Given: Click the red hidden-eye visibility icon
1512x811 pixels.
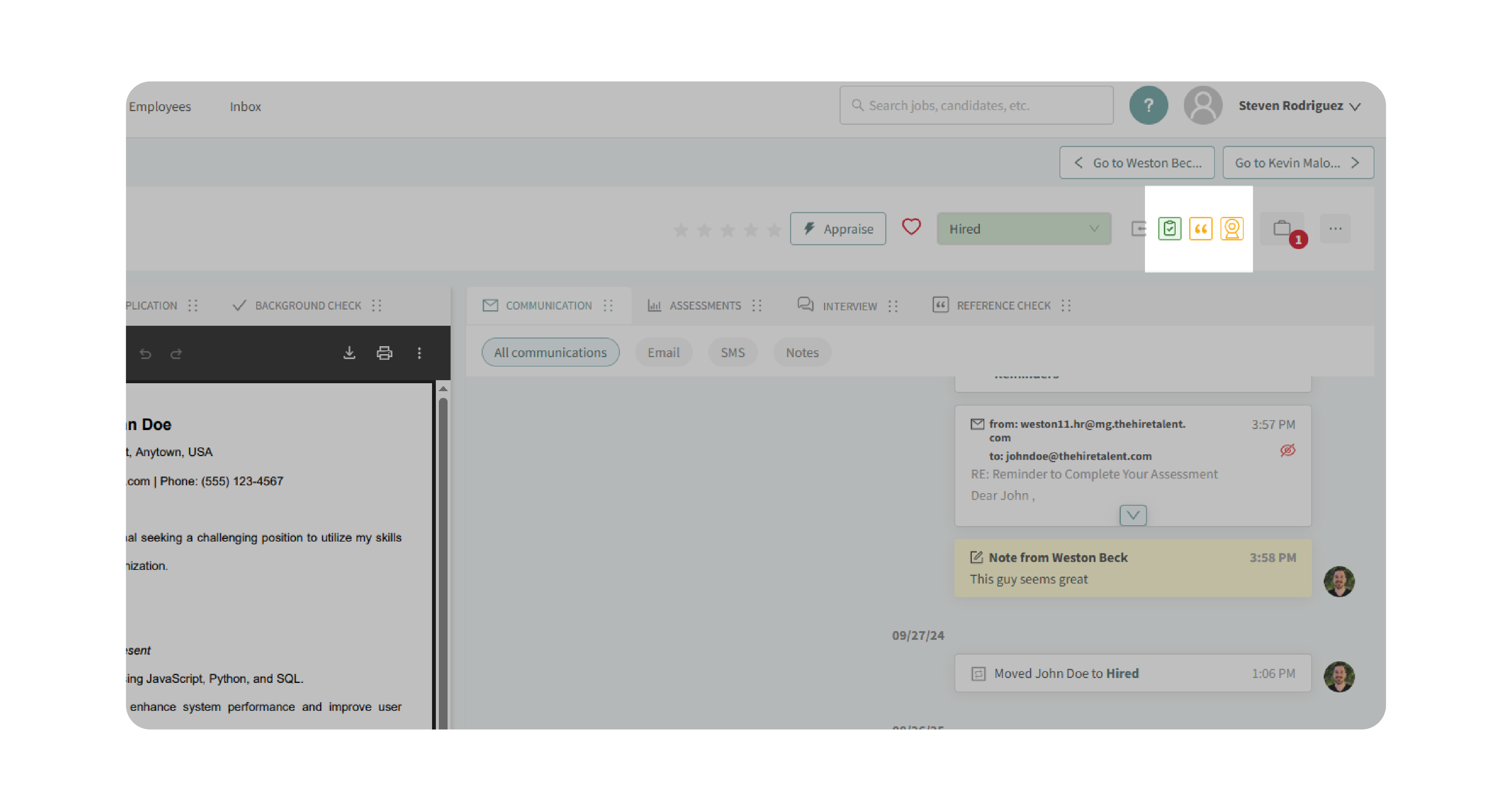Looking at the screenshot, I should tap(1288, 450).
